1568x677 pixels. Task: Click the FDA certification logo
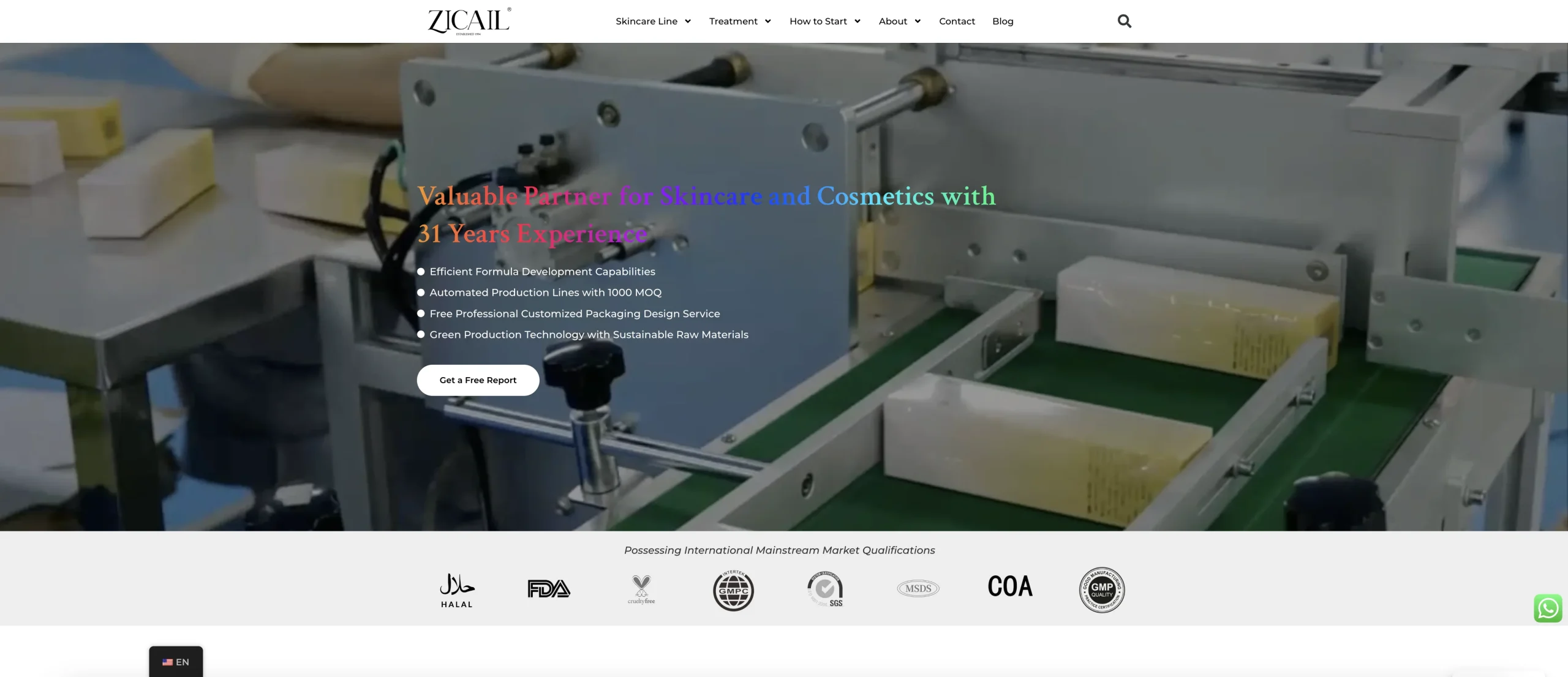[549, 589]
